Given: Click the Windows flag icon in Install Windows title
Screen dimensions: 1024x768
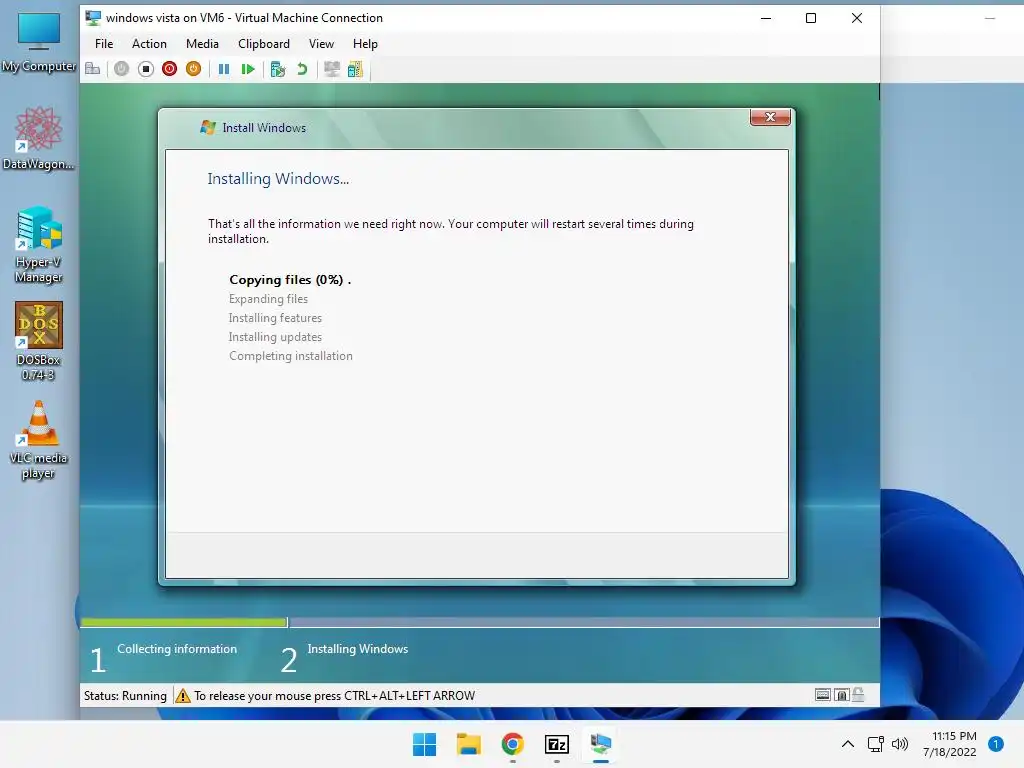Looking at the screenshot, I should click(208, 127).
